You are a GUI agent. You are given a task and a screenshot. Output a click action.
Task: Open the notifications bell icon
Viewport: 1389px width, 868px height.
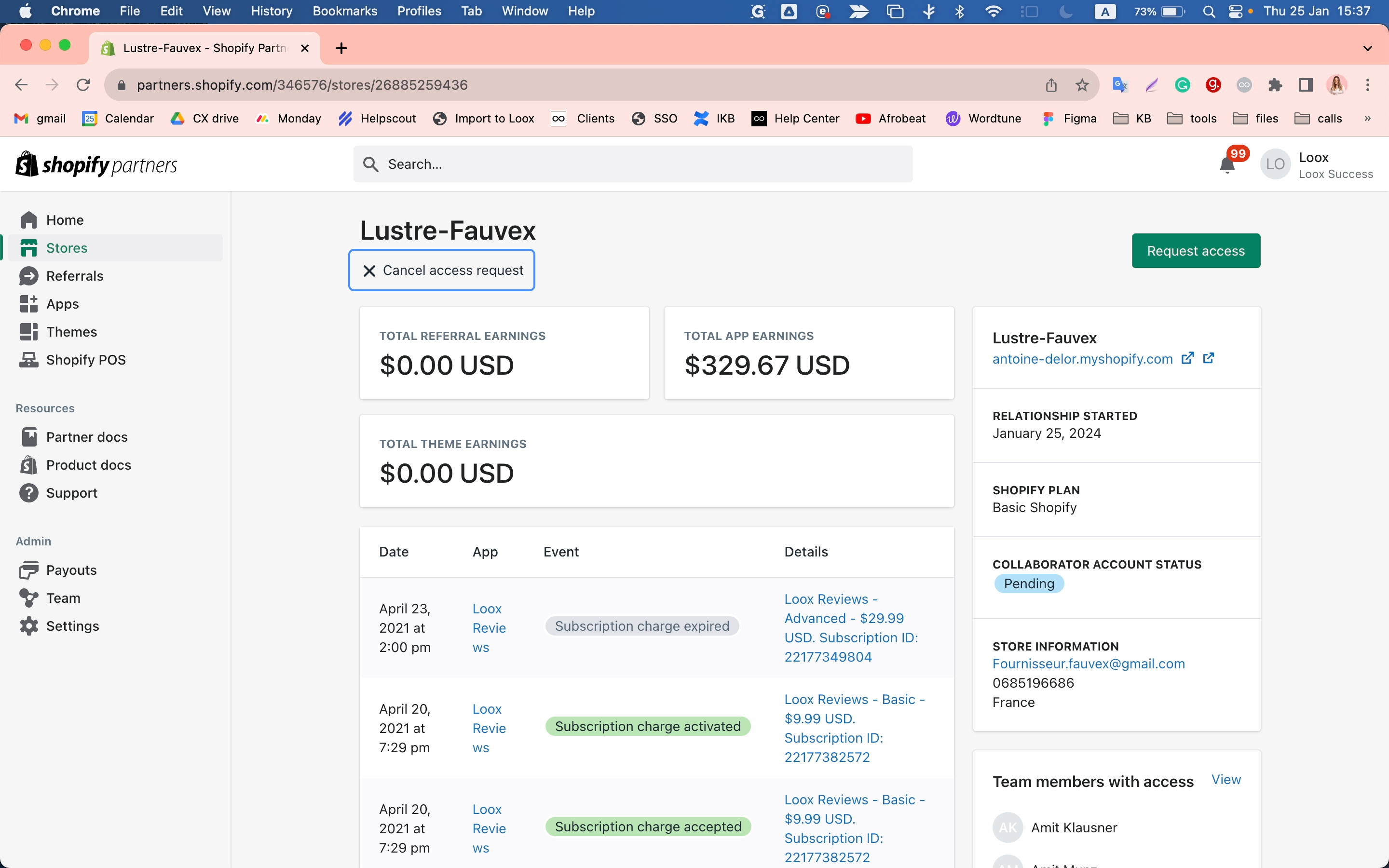click(x=1227, y=165)
